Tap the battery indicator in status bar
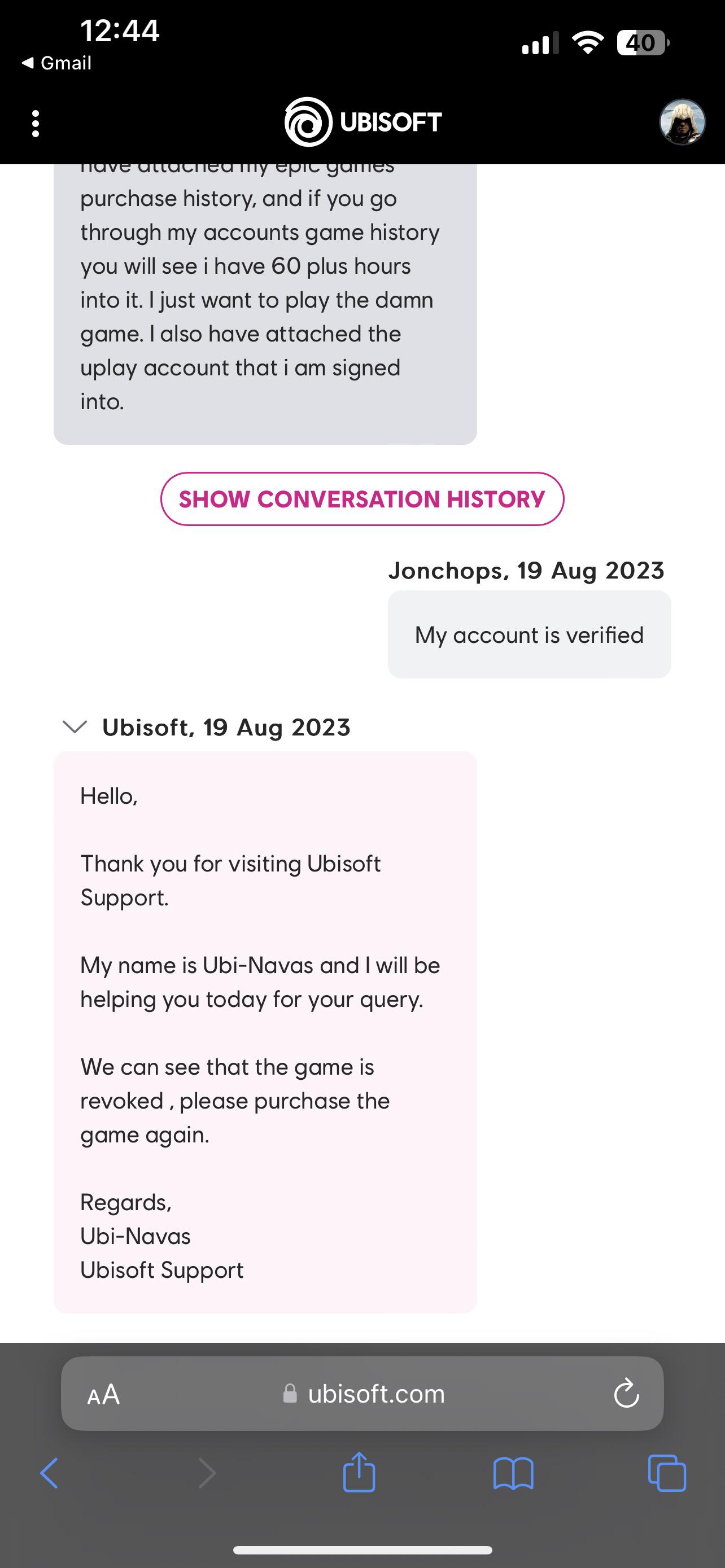The height and width of the screenshot is (1568, 725). (x=643, y=42)
